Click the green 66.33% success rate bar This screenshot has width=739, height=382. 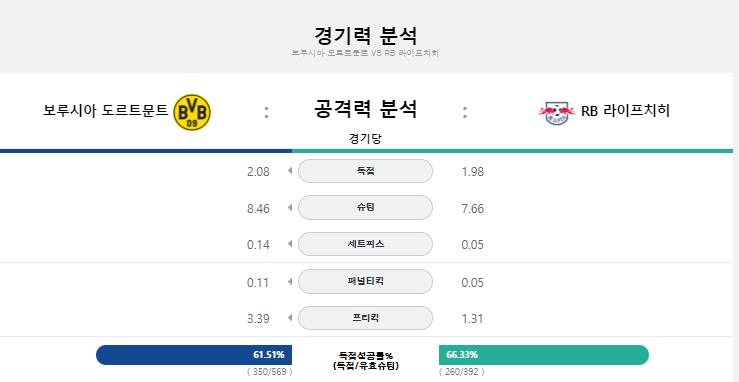(544, 355)
